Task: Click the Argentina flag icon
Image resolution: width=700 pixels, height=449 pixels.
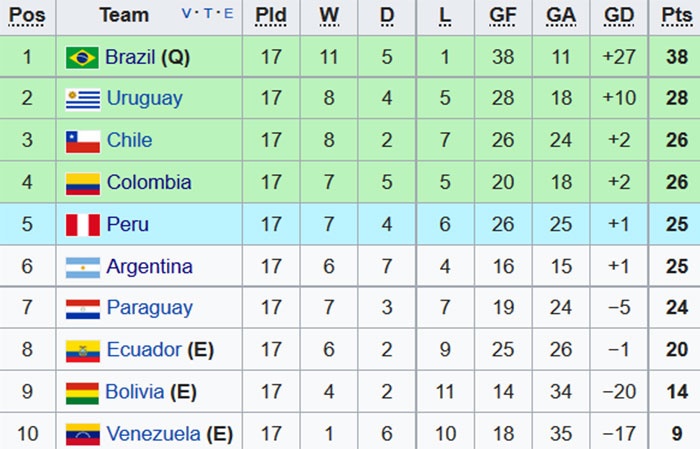Action: (82, 267)
